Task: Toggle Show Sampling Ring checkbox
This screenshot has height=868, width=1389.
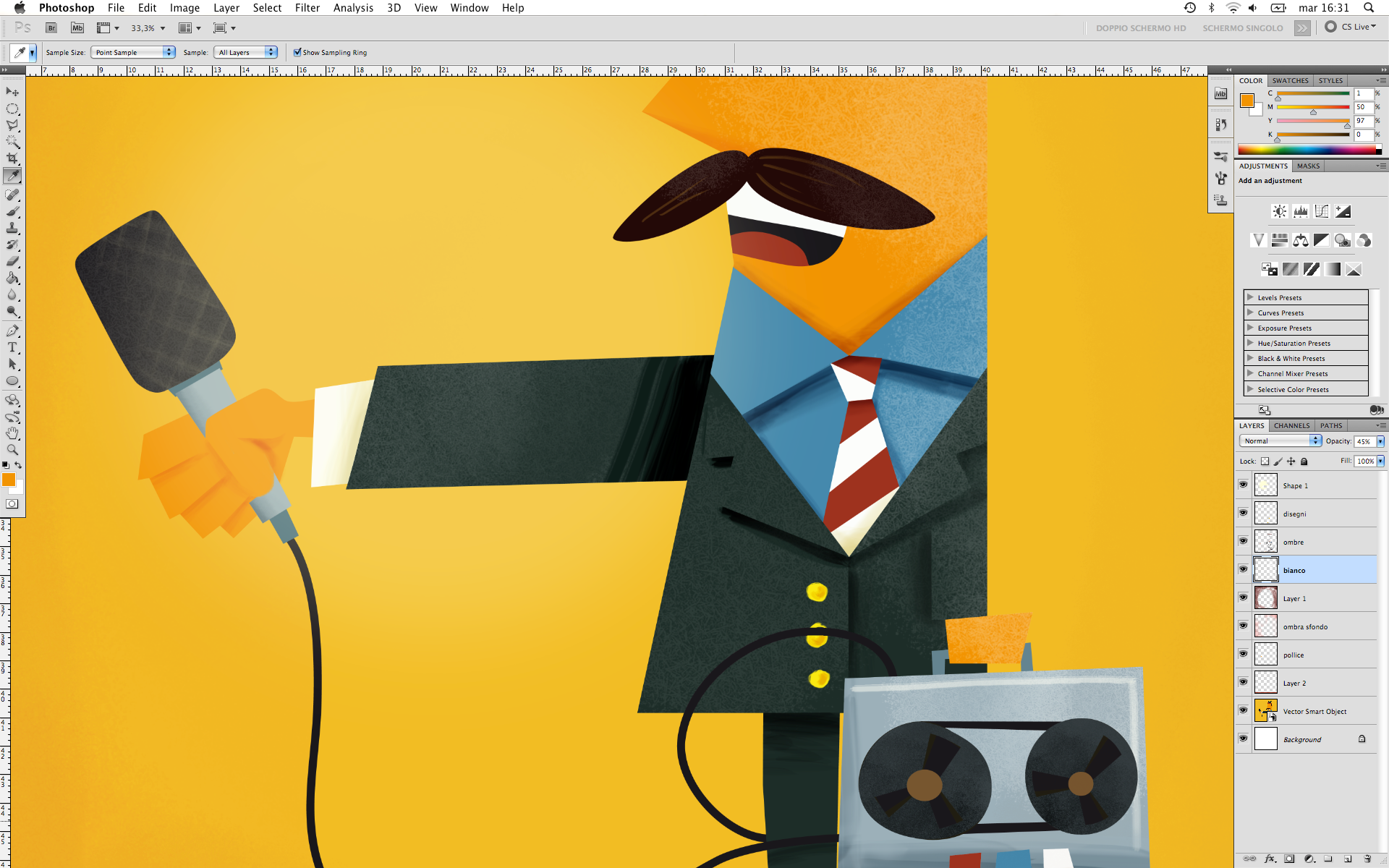Action: pos(297,52)
